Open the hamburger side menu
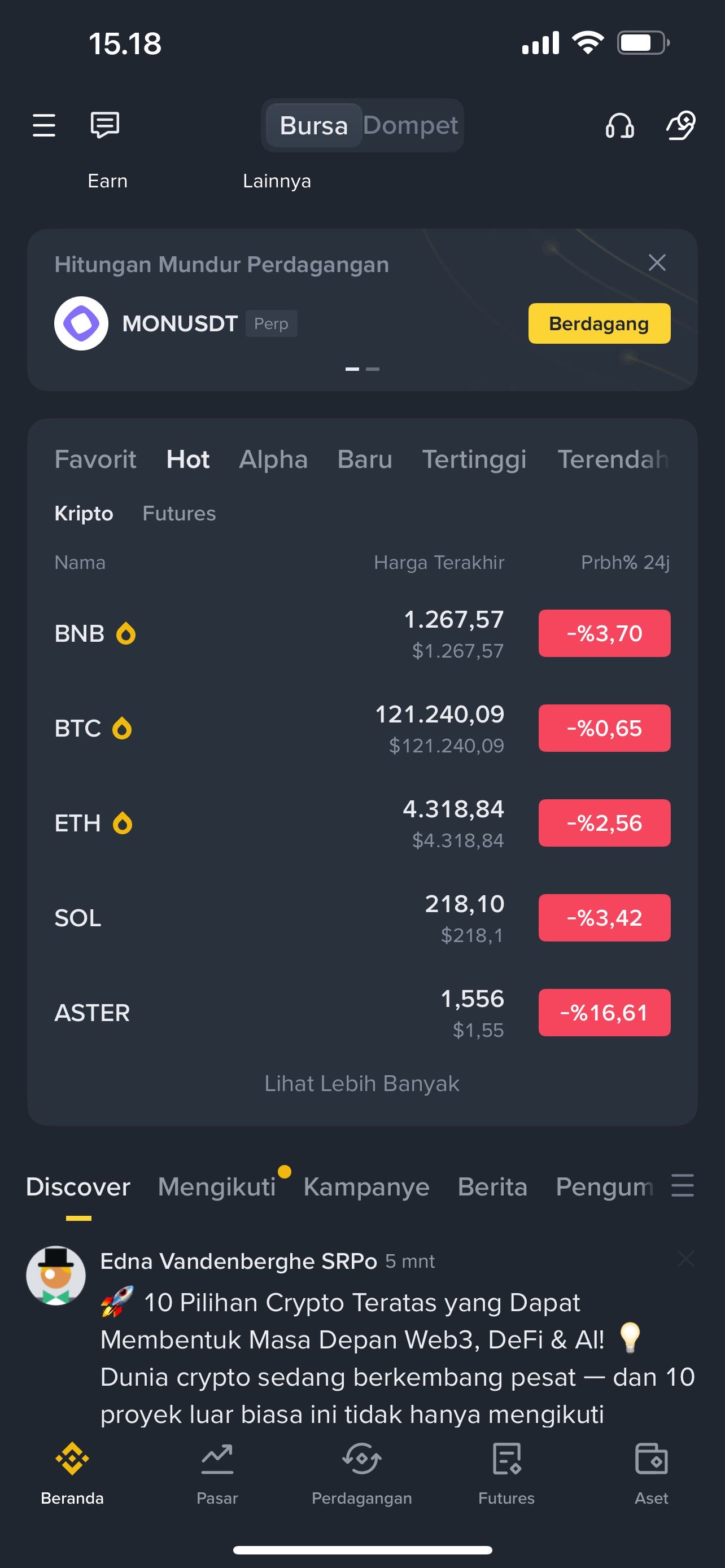 point(44,125)
